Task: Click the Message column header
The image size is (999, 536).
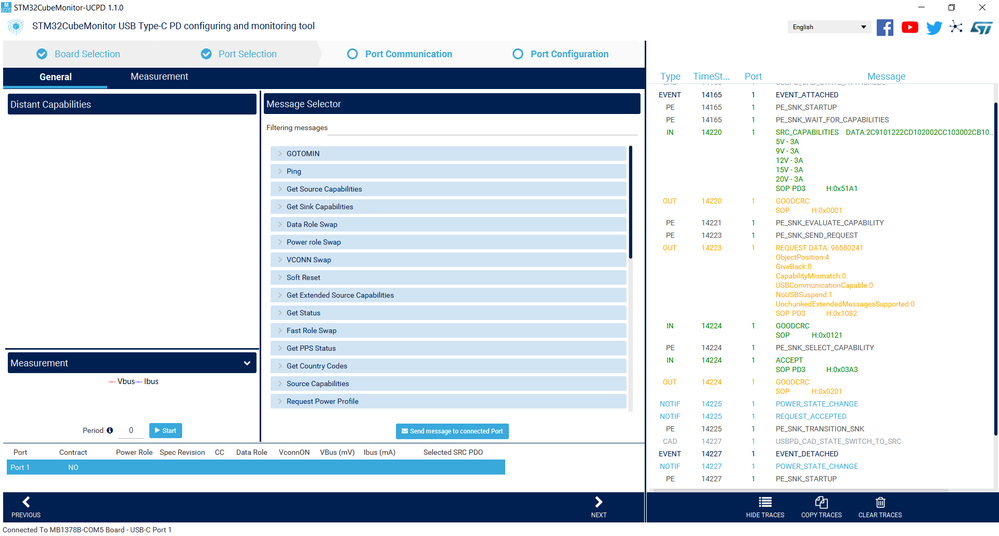Action: pyautogui.click(x=886, y=76)
